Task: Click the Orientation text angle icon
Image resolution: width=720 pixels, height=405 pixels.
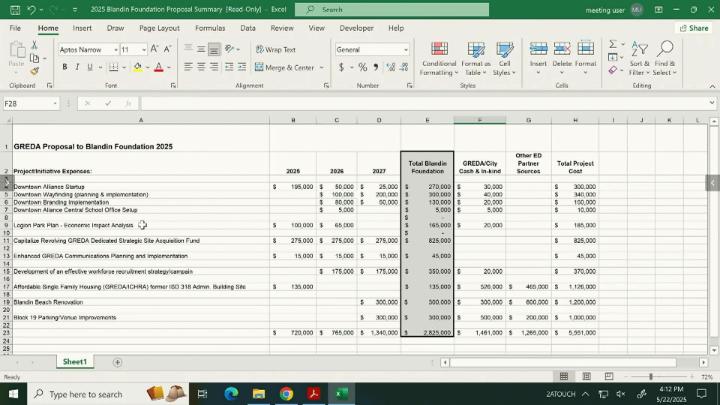Action: (230, 49)
